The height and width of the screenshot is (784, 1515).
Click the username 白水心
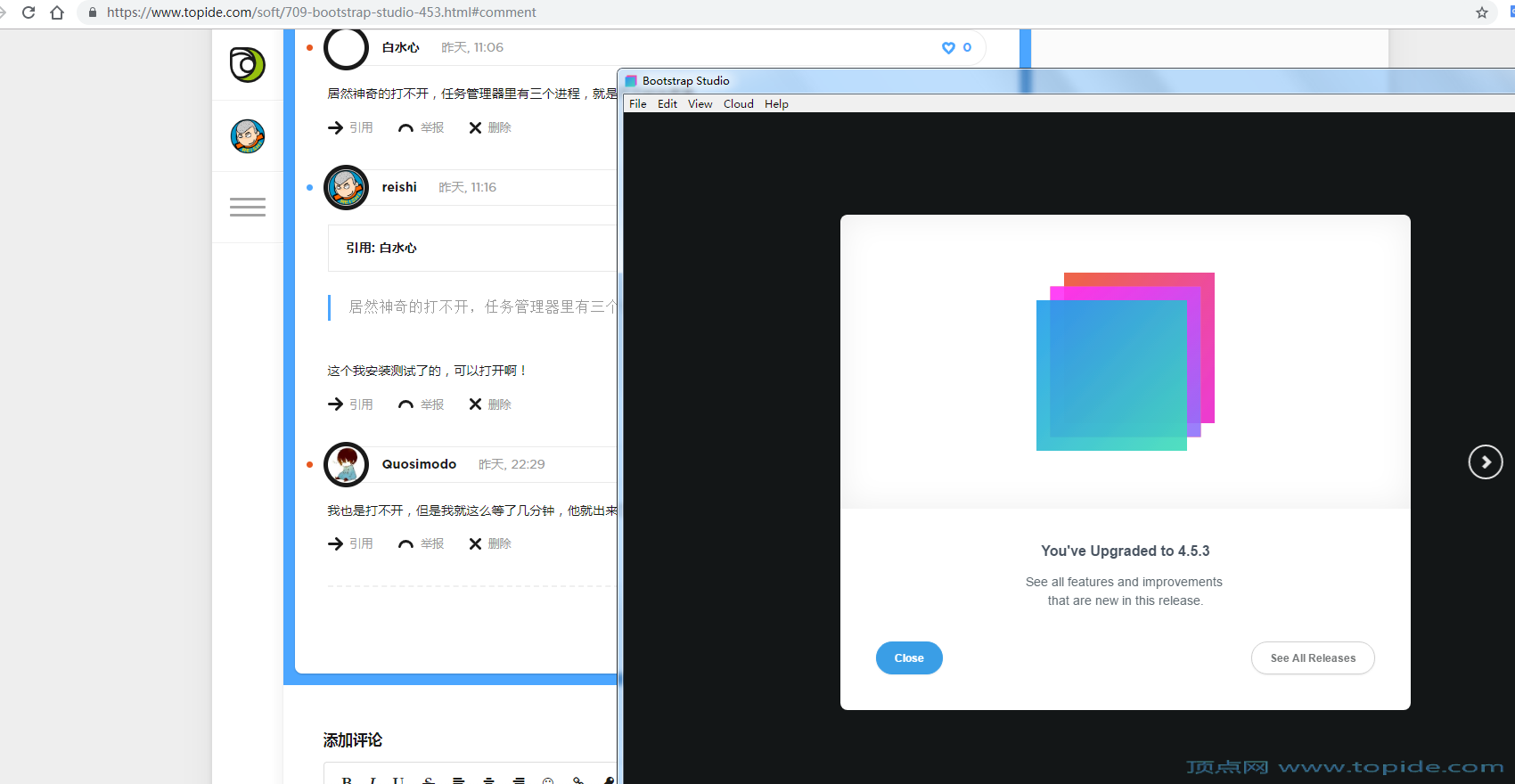click(x=400, y=47)
